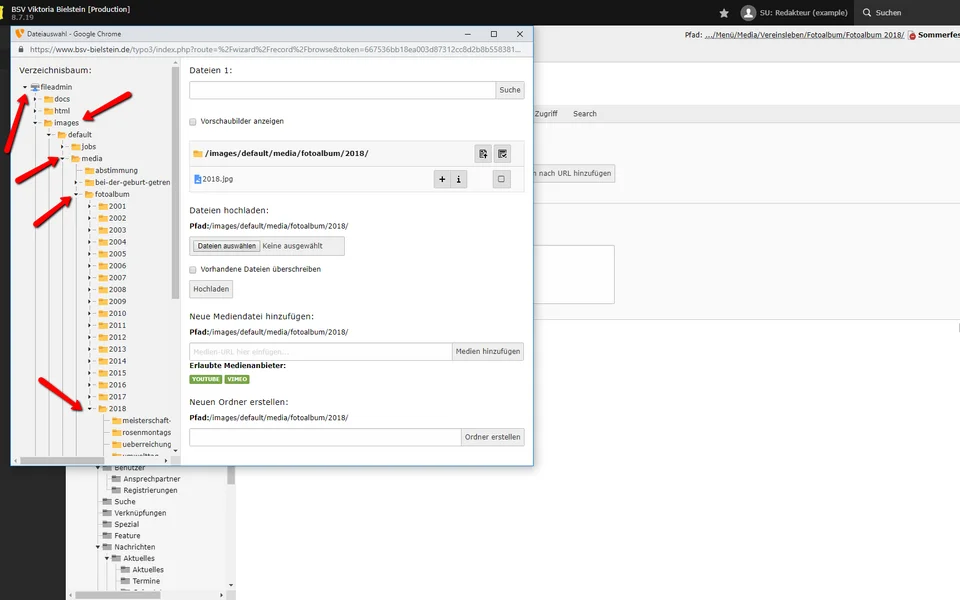The height and width of the screenshot is (600, 960).
Task: Click the user avatar icon for Redakteur
Action: click(x=748, y=13)
